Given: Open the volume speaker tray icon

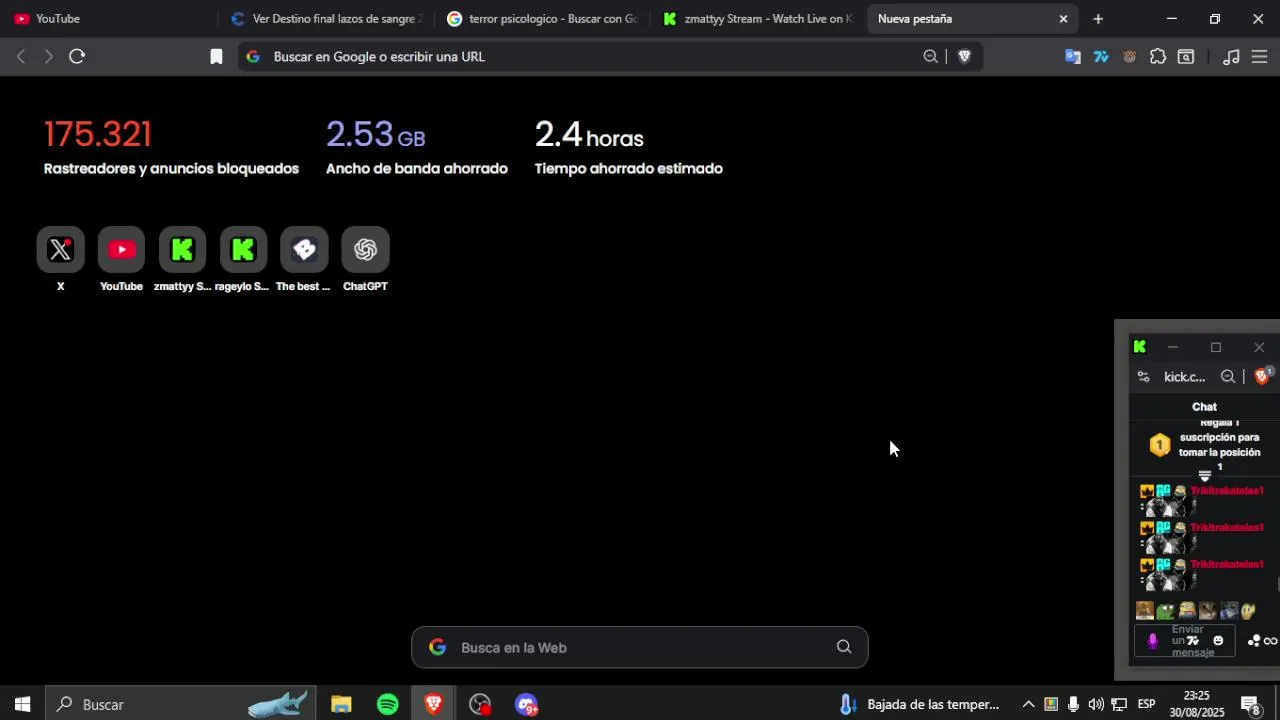Looking at the screenshot, I should point(1096,704).
